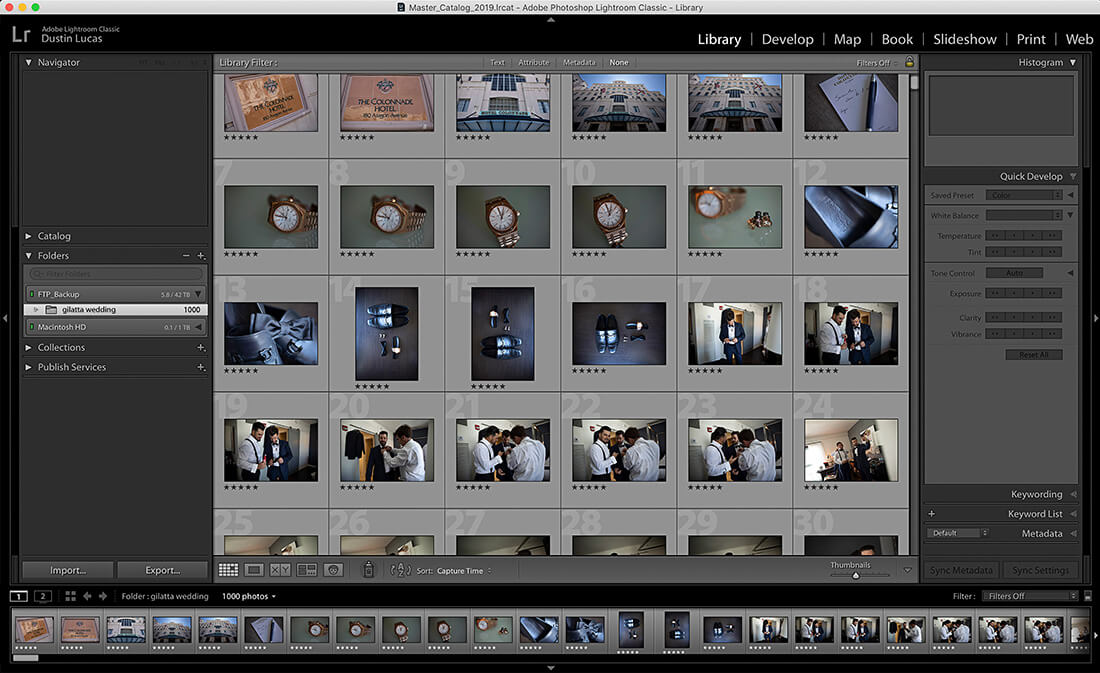Open the White Balance dropdown
The image size is (1100, 673).
[x=1024, y=215]
